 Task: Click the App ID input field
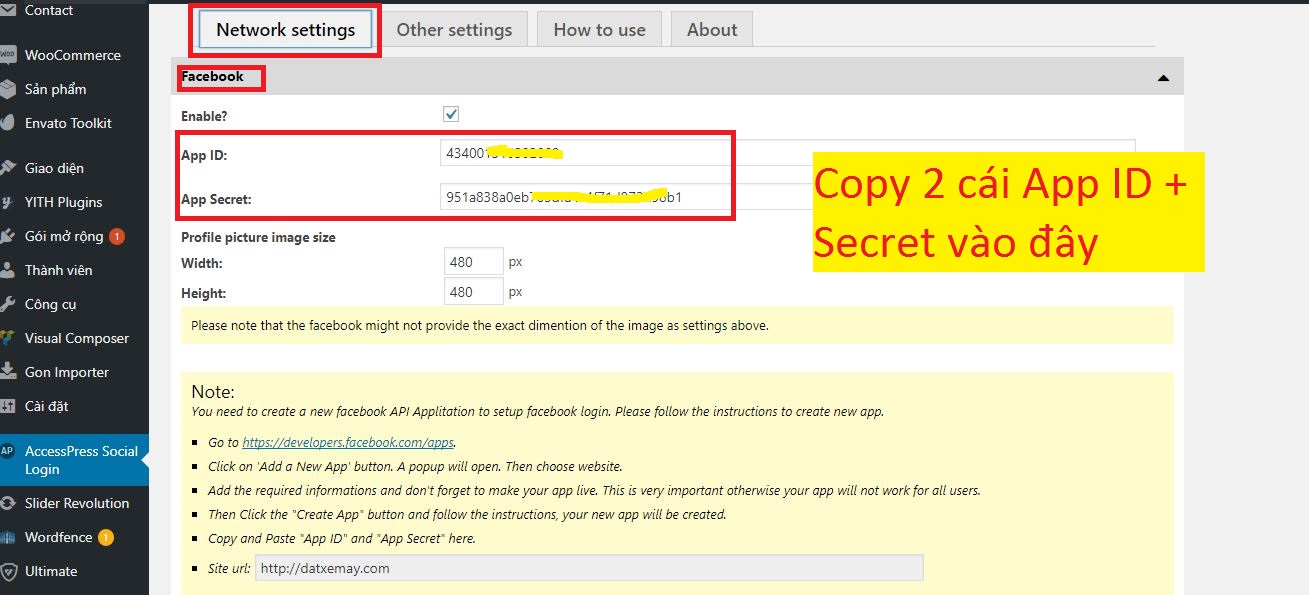tap(787, 153)
